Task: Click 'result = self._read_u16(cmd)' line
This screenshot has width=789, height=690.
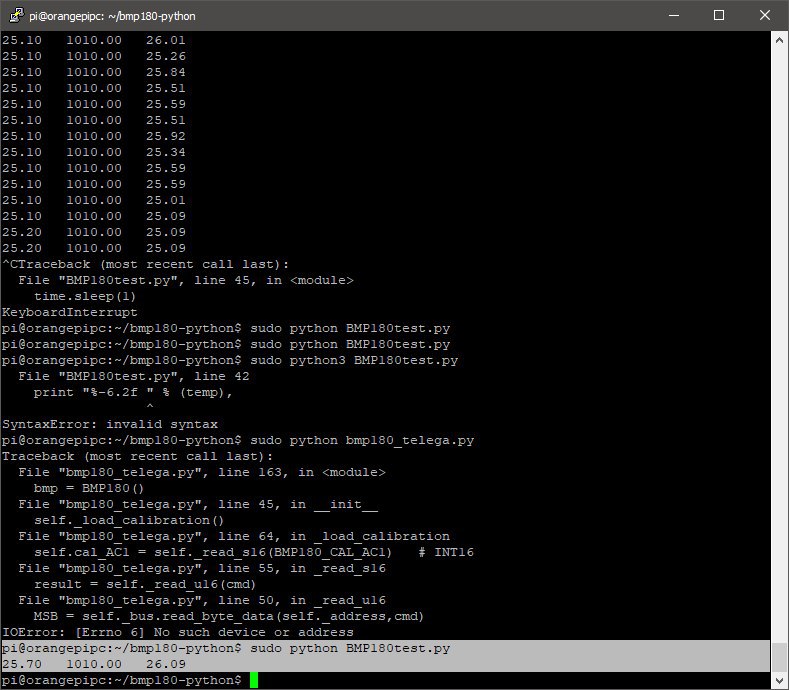Action: [x=145, y=584]
